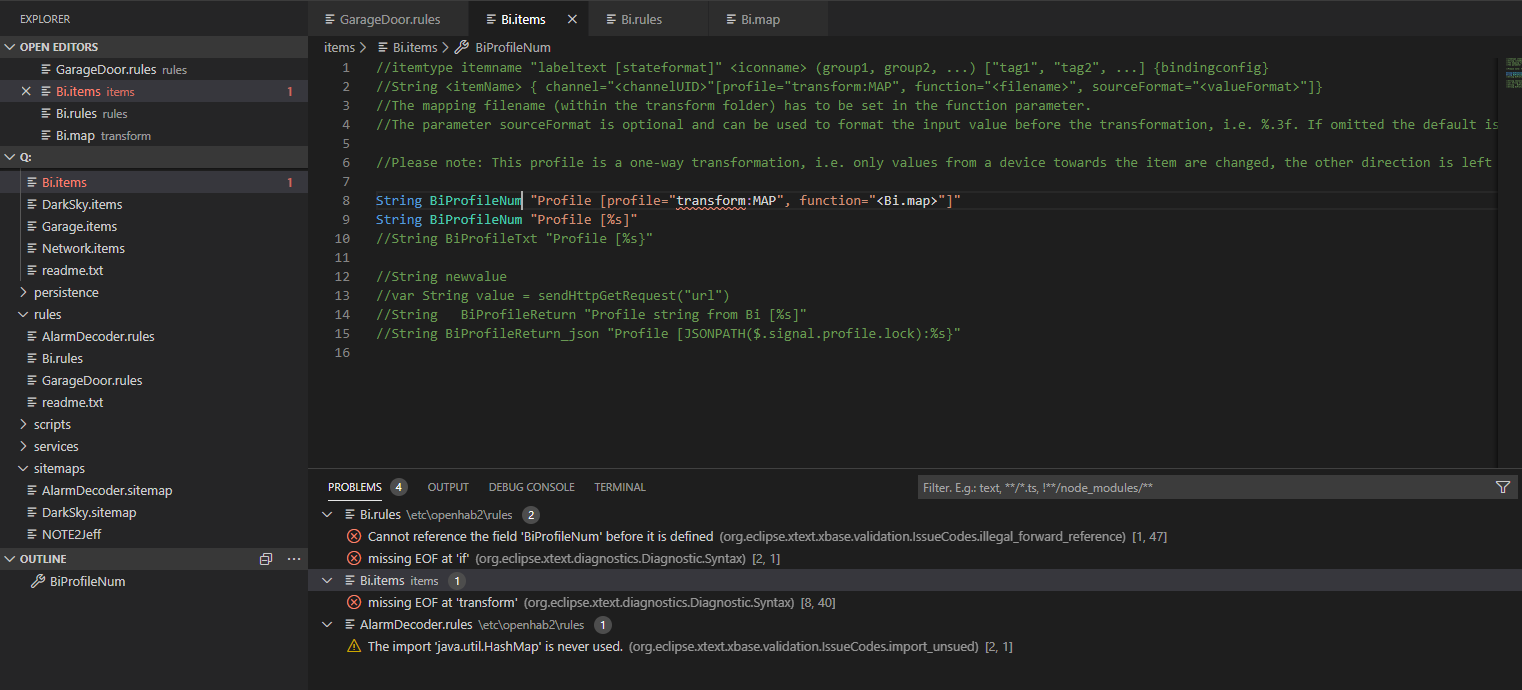Viewport: 1522px width, 690px height.
Task: Expand the persistence folder
Action: [25, 292]
